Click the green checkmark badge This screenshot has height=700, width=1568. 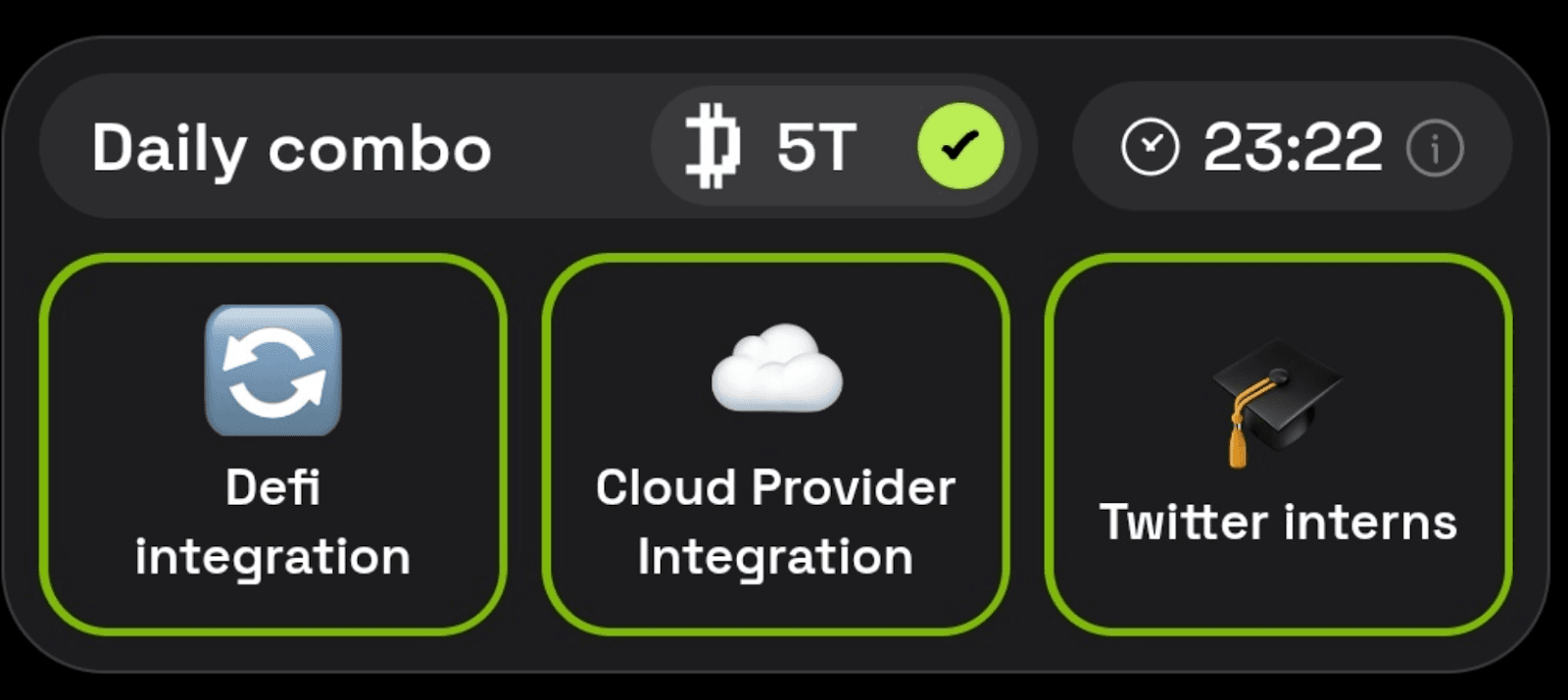[x=959, y=146]
